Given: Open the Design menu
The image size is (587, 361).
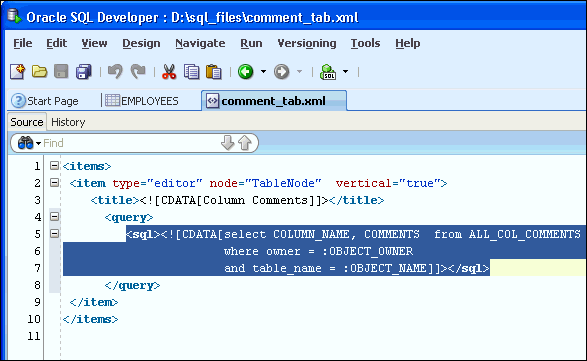Looking at the screenshot, I should click(x=141, y=43).
